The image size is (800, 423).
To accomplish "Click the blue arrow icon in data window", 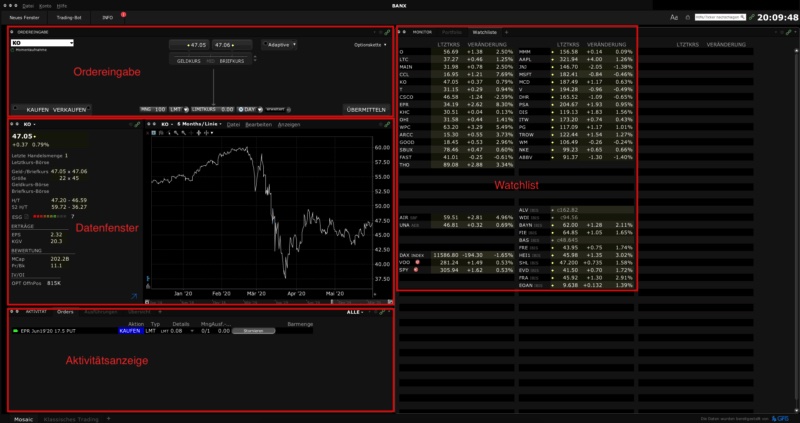I will point(135,296).
